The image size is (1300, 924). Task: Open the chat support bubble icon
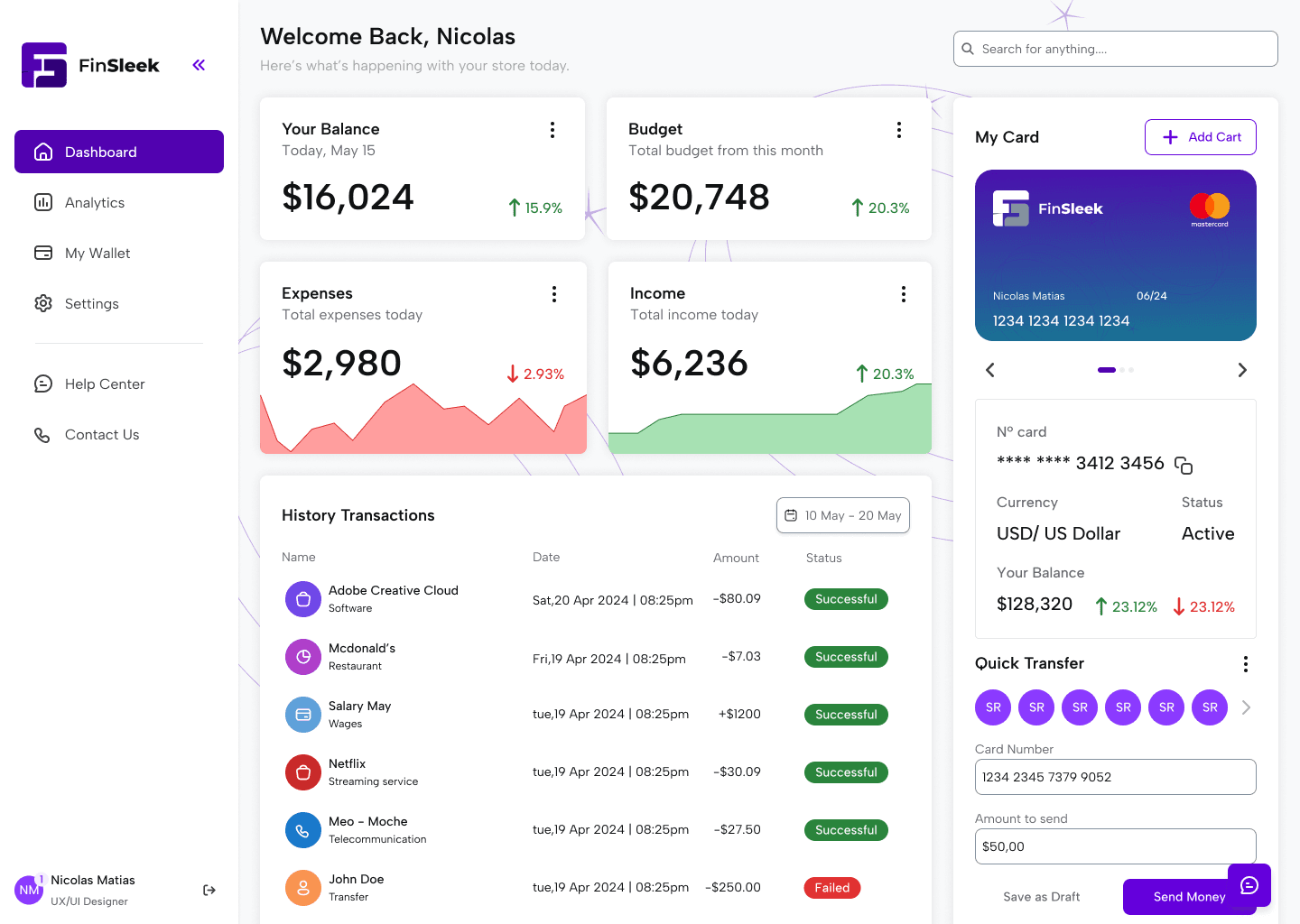(1249, 885)
